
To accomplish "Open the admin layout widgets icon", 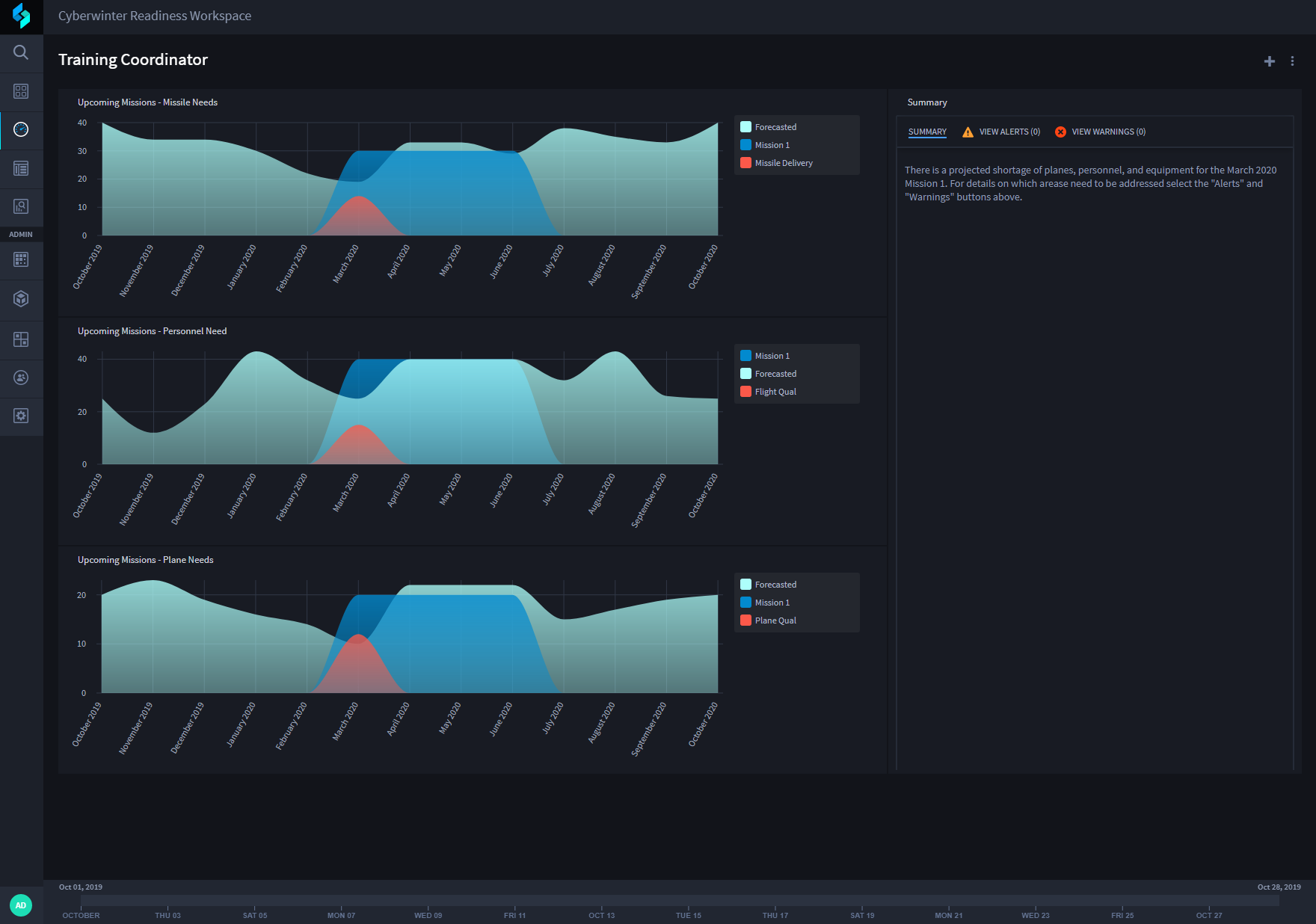I will point(21,339).
